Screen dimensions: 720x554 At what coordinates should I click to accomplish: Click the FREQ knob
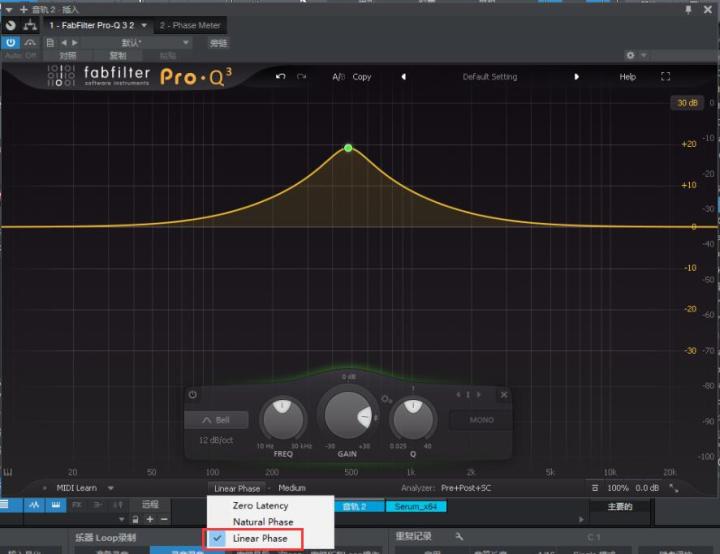[x=282, y=418]
